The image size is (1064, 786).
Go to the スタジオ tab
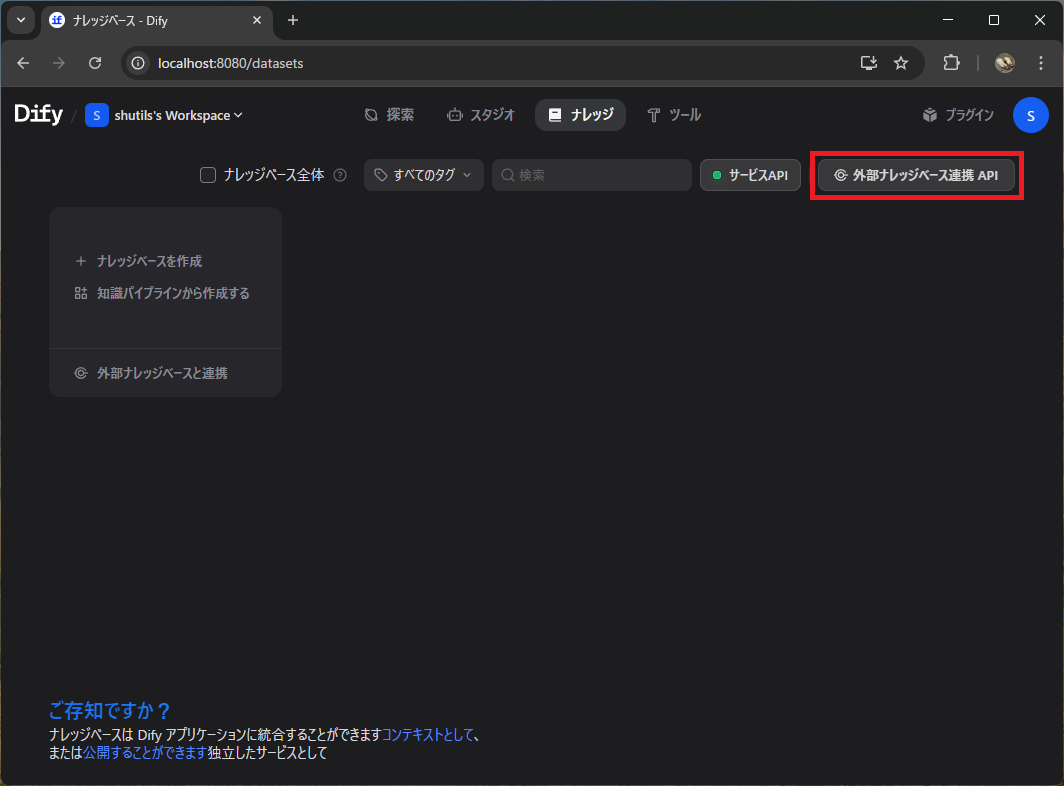tap(481, 115)
